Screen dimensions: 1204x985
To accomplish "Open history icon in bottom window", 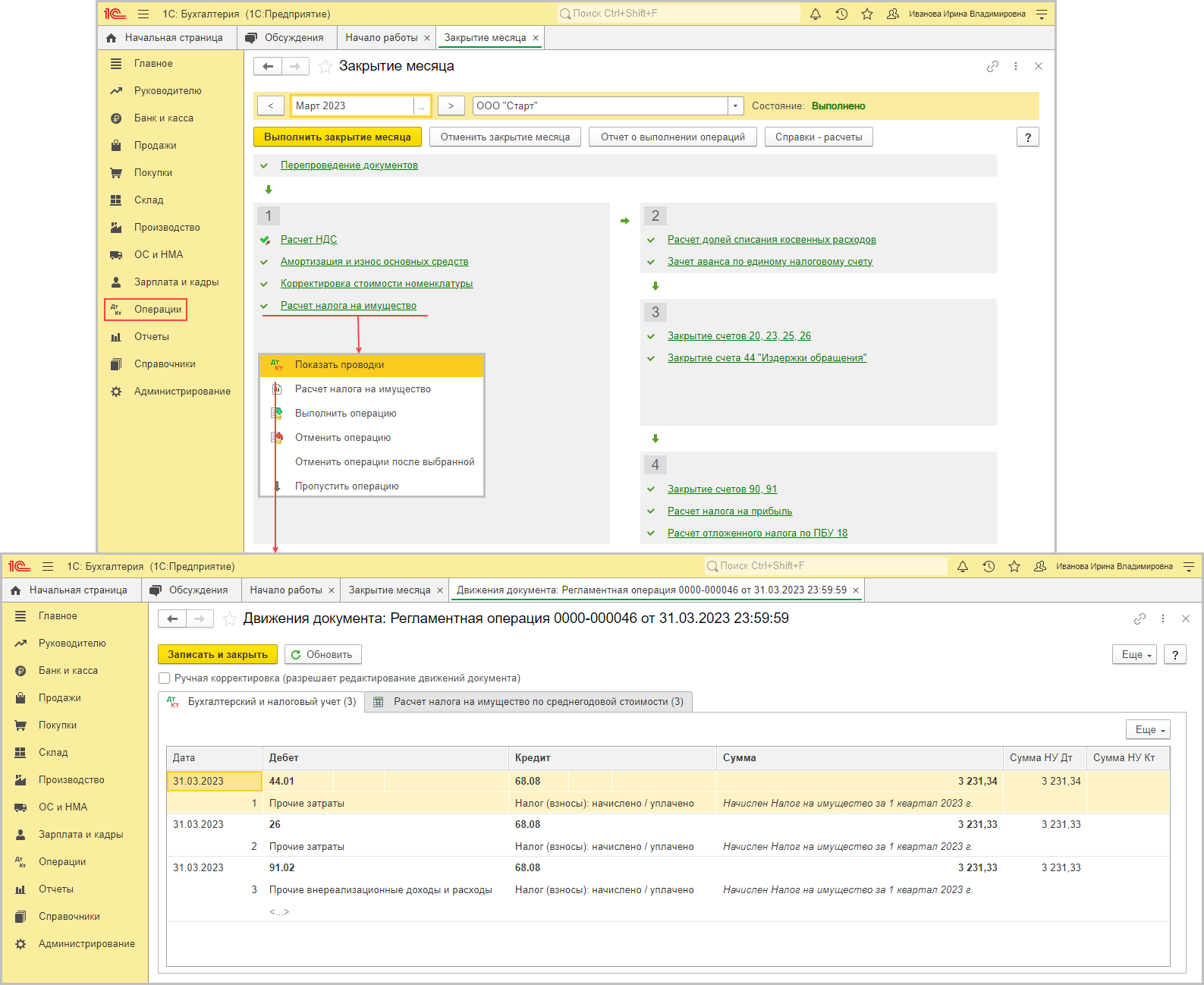I will tap(989, 566).
